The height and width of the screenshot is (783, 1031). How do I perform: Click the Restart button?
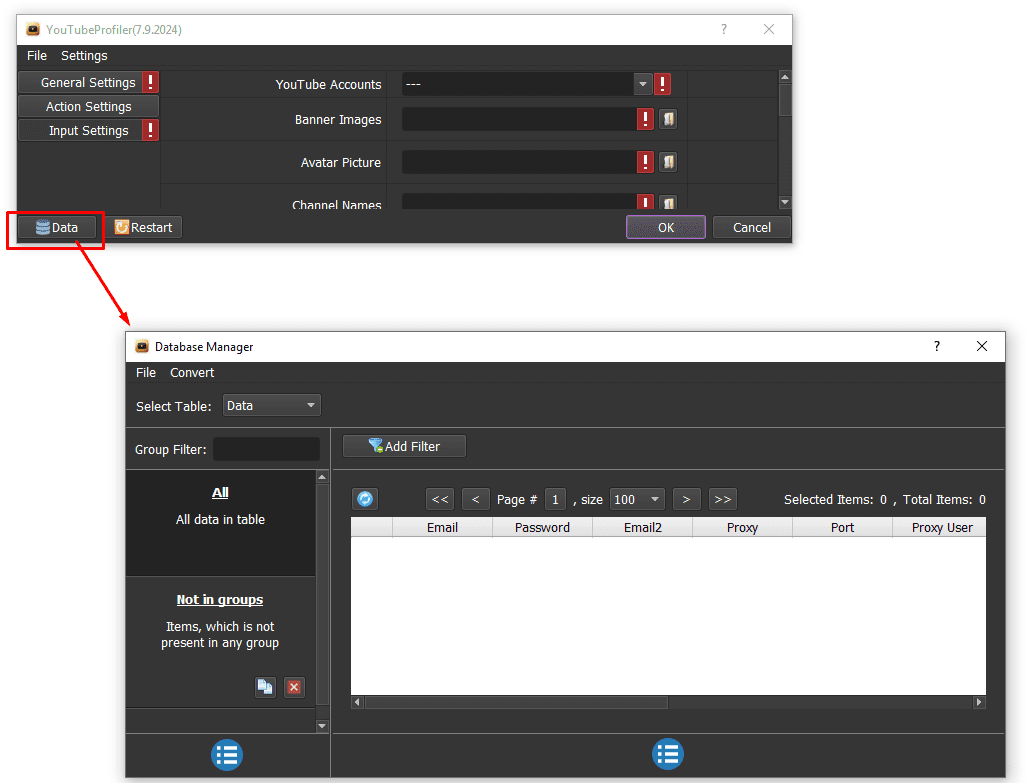click(x=143, y=227)
